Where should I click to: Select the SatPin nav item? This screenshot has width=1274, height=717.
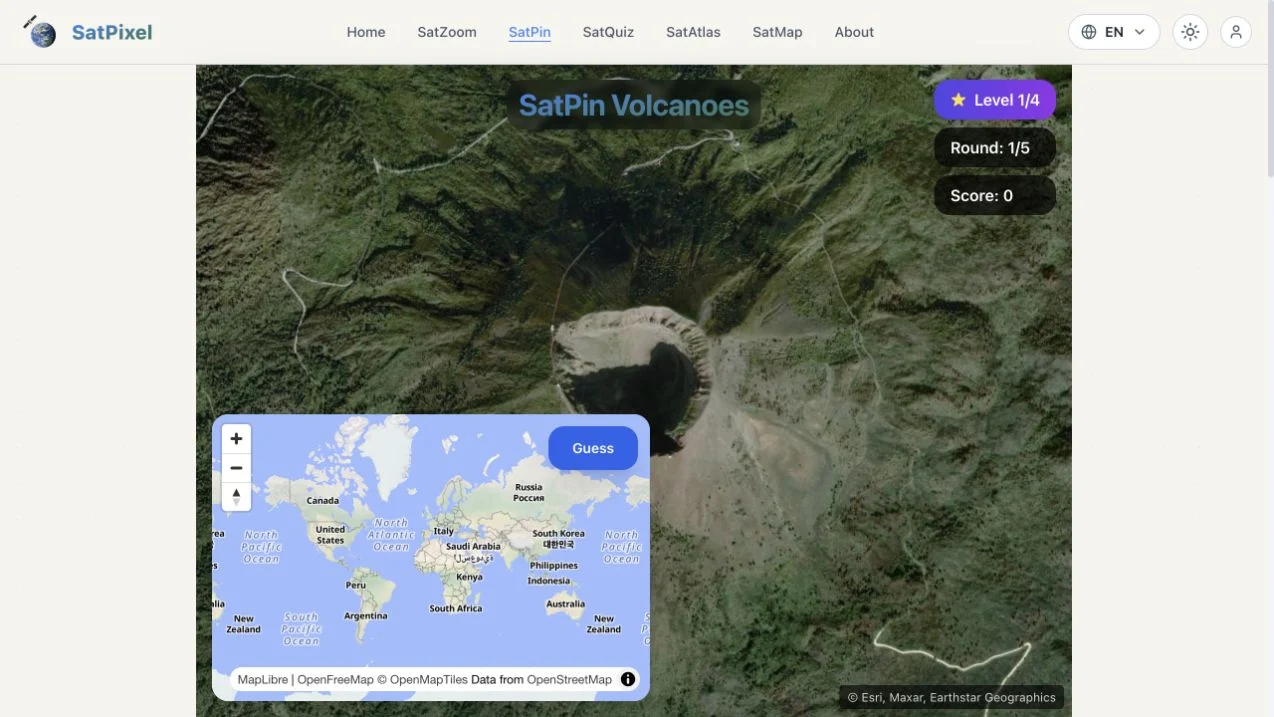[530, 32]
